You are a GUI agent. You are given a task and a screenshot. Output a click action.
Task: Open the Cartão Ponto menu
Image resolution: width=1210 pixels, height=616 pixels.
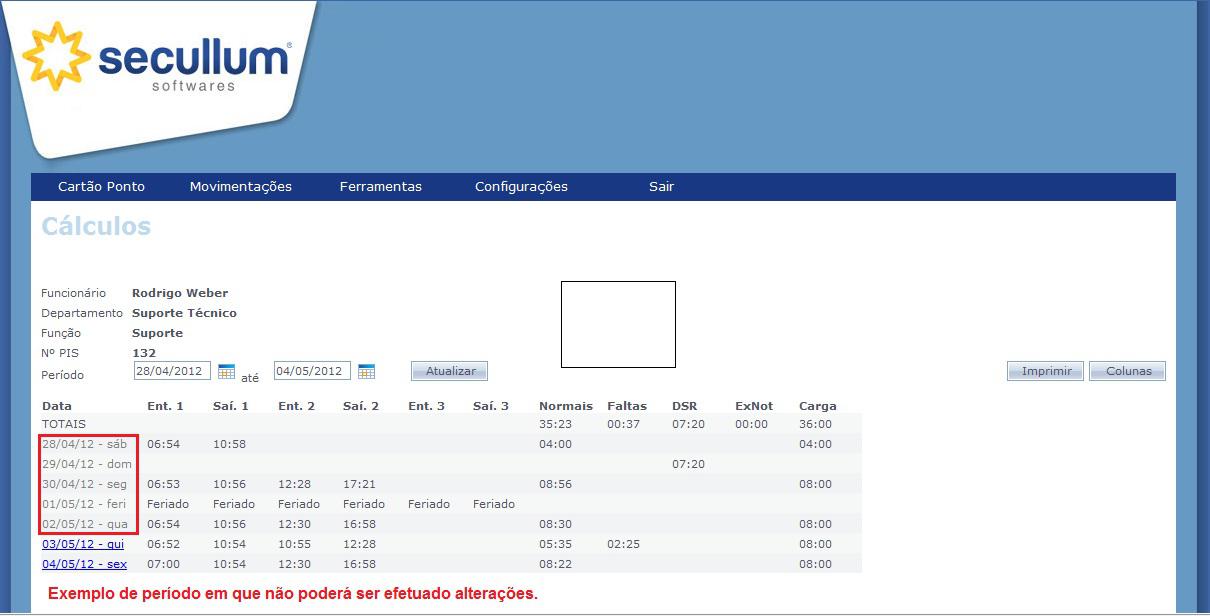100,186
